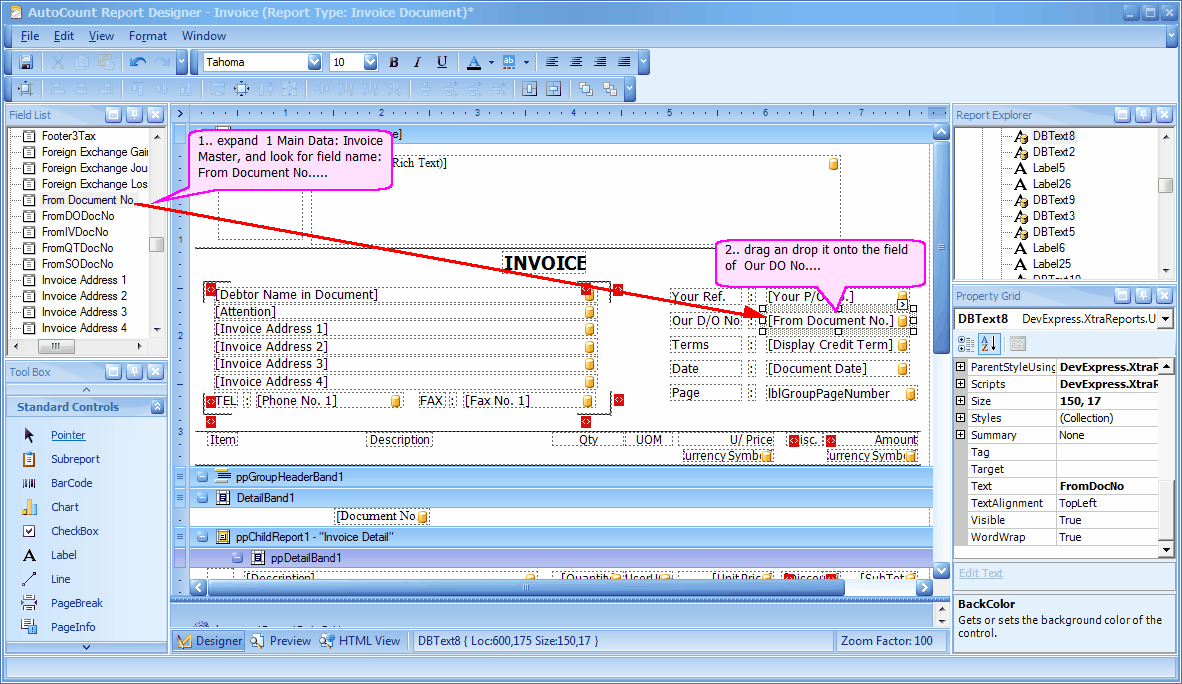1182x684 pixels.
Task: Center-align text in formatting toolbar
Action: click(576, 62)
